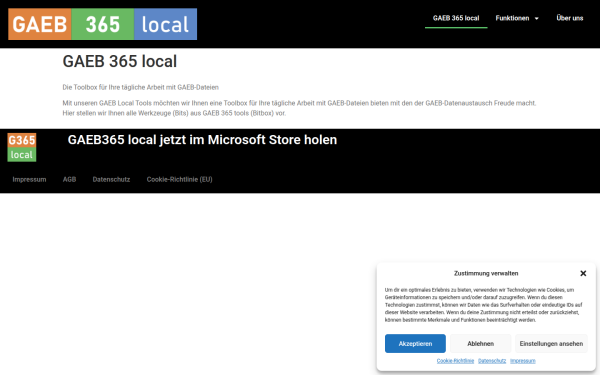
Task: Click the GAEB 365 local header logo
Action: pos(103,24)
